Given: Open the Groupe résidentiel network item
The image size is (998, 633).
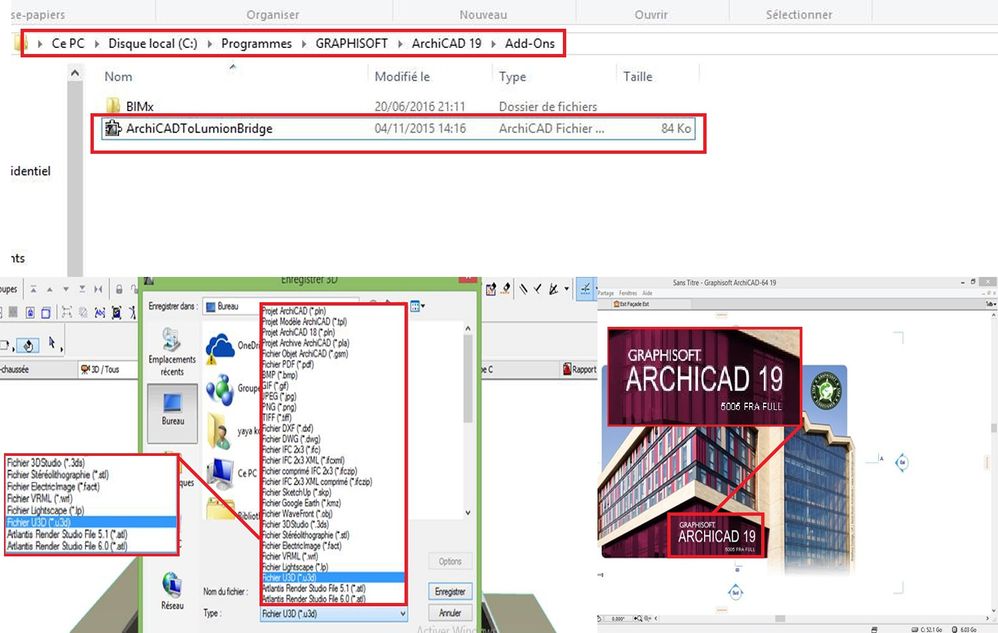Looking at the screenshot, I should pyautogui.click(x=220, y=390).
